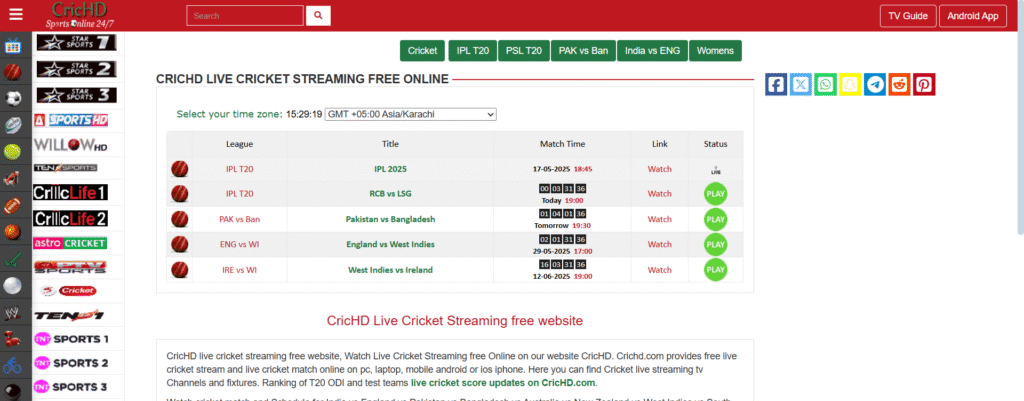
Task: Click PLAY status for England vs West Indies
Action: coord(716,245)
